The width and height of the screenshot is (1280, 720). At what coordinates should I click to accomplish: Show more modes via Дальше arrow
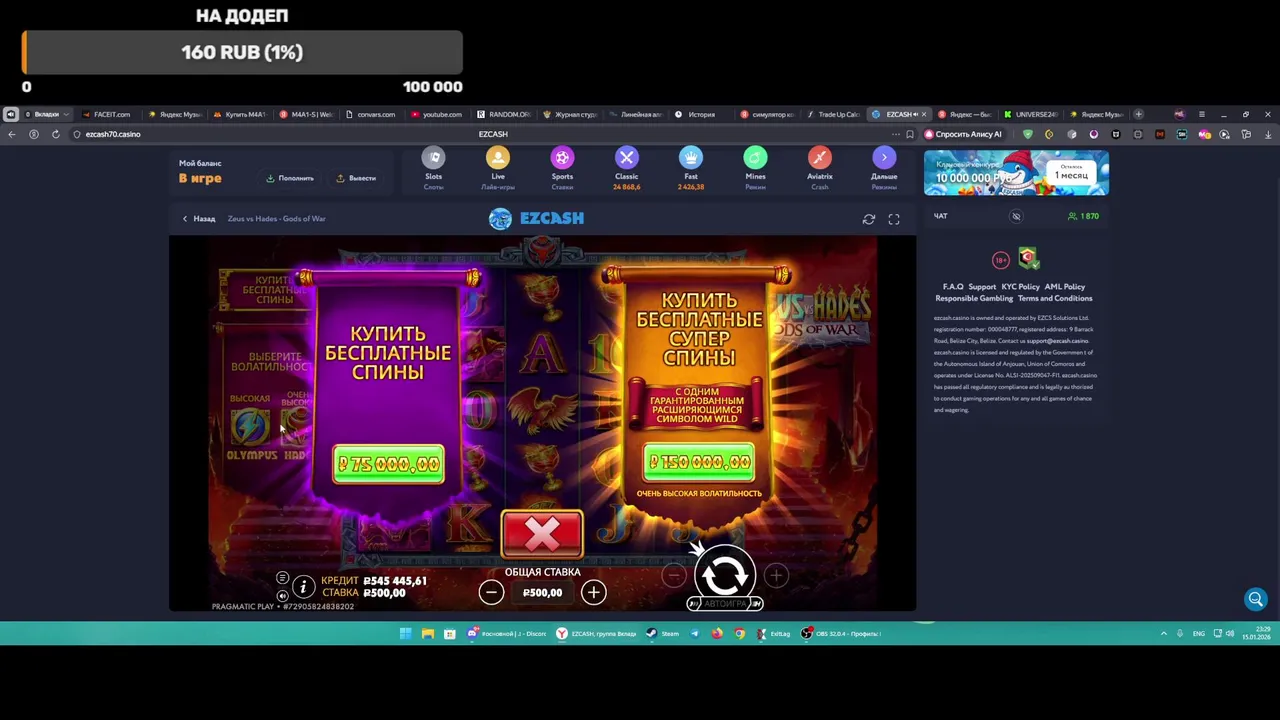pyautogui.click(x=884, y=158)
